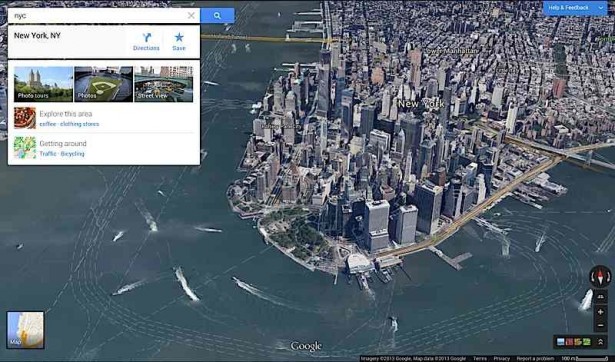615x362 pixels.
Task: Zoom in with the plus button
Action: click(600, 312)
